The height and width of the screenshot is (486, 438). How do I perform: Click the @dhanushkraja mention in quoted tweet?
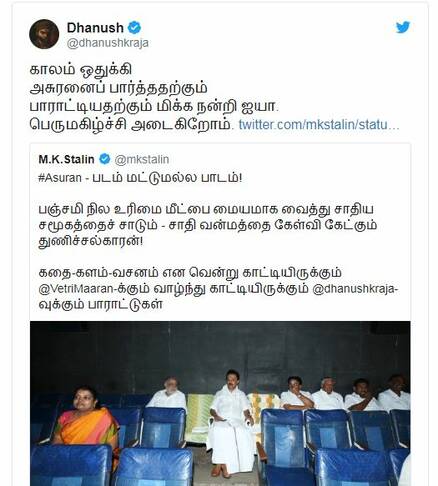pos(353,289)
